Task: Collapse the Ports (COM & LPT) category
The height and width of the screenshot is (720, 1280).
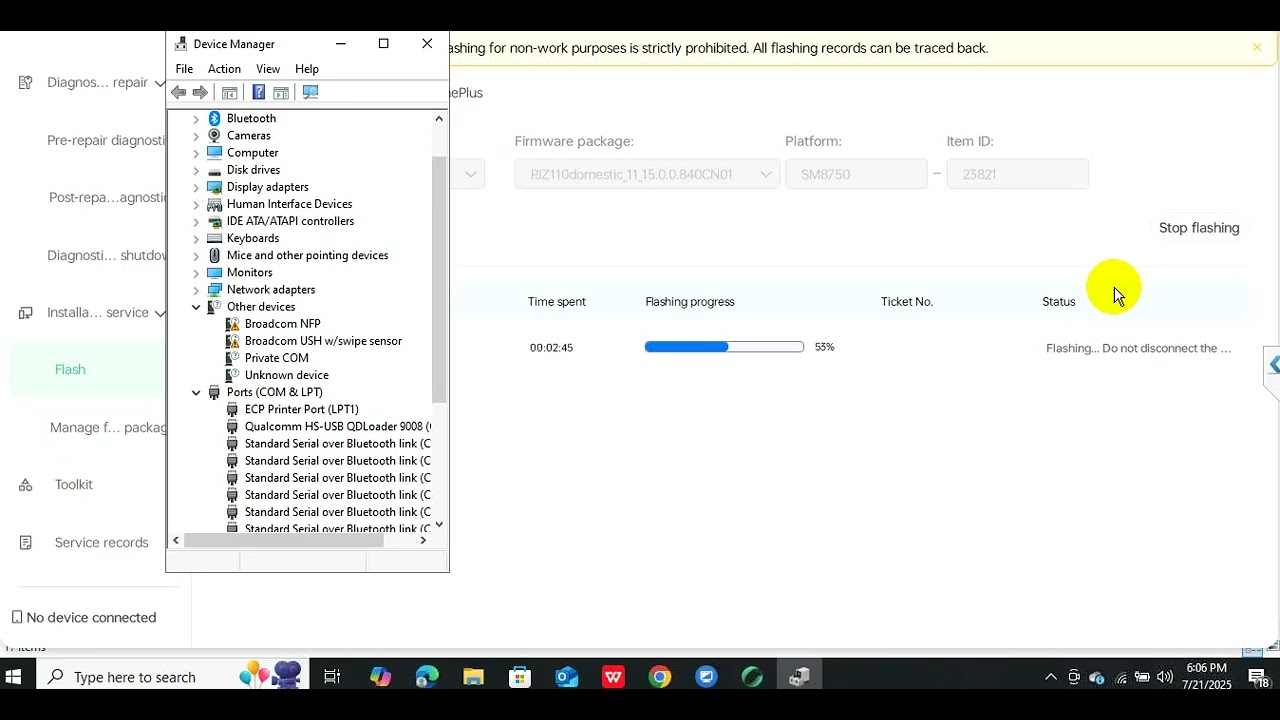Action: [196, 392]
